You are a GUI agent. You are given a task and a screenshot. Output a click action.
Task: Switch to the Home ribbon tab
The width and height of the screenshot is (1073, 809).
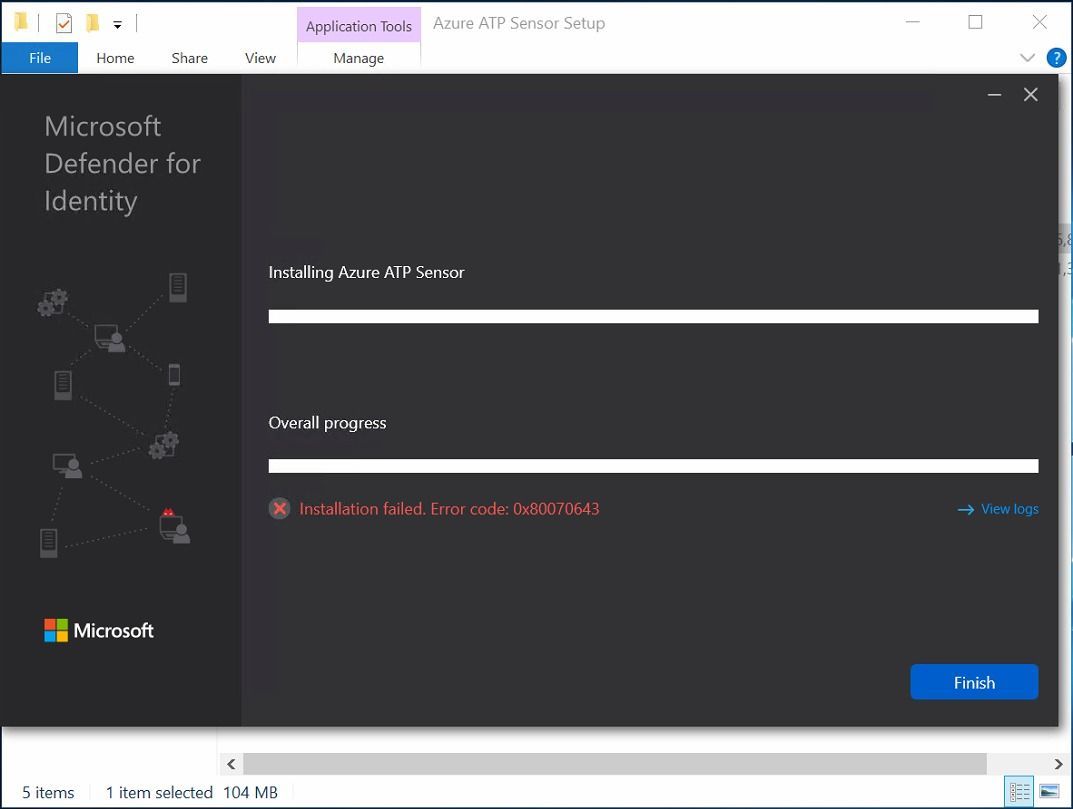pyautogui.click(x=115, y=58)
